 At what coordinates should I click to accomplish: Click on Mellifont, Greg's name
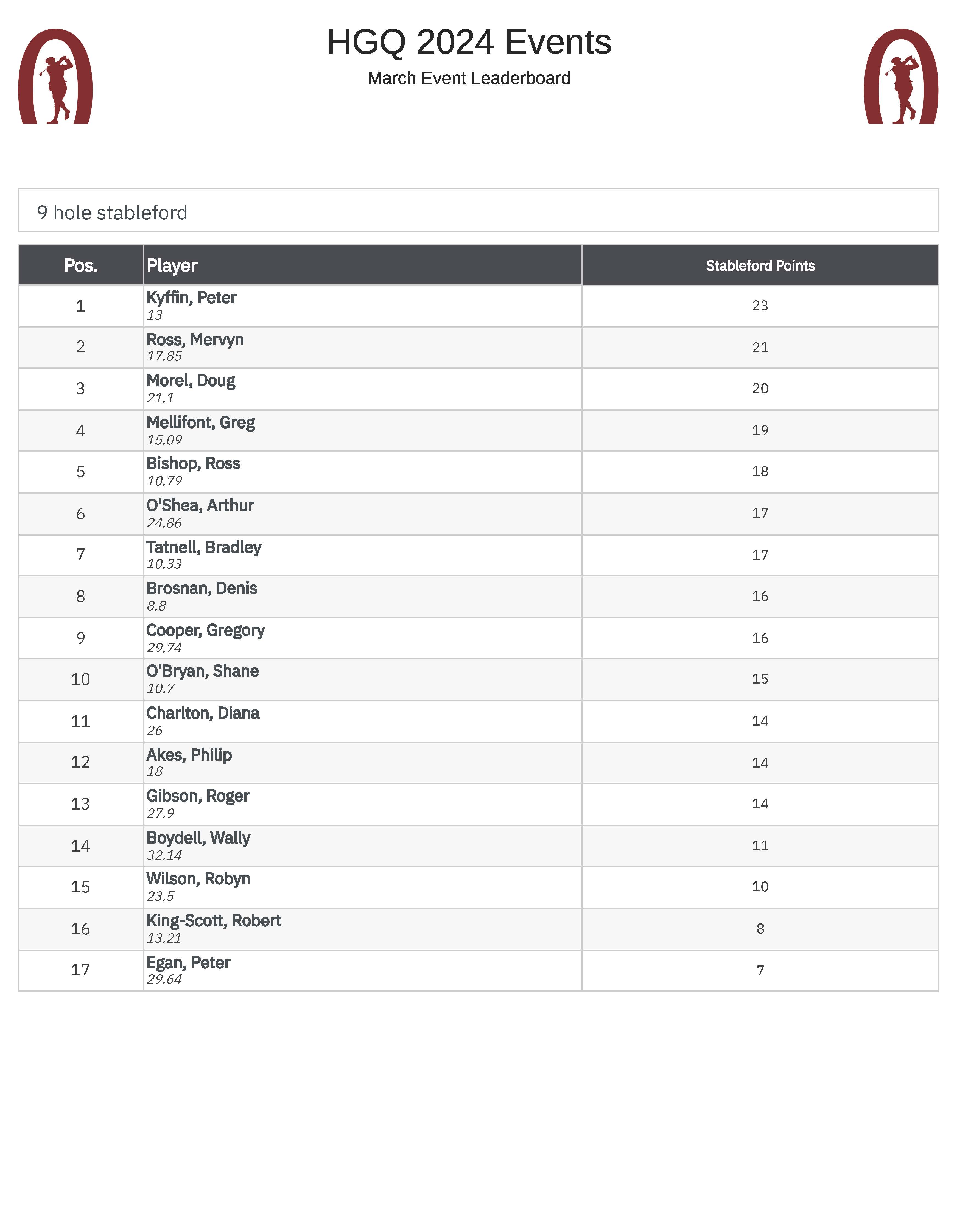click(x=200, y=422)
